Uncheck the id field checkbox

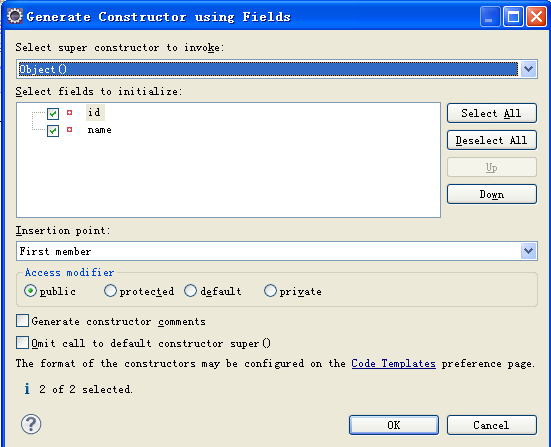pyautogui.click(x=53, y=114)
